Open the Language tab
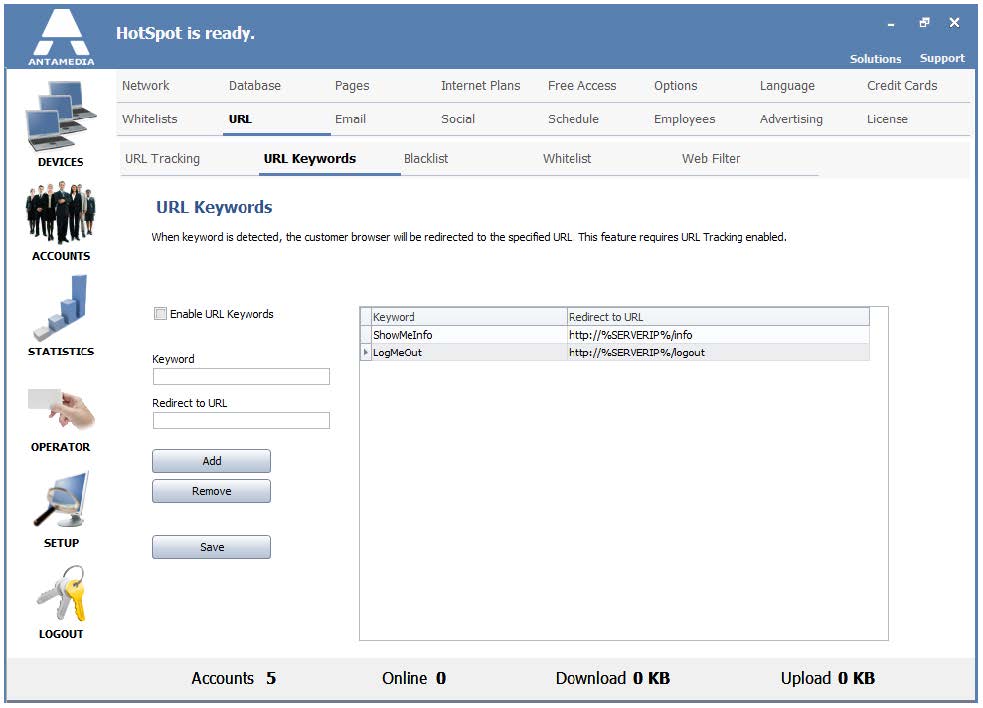The height and width of the screenshot is (708, 983). point(787,86)
